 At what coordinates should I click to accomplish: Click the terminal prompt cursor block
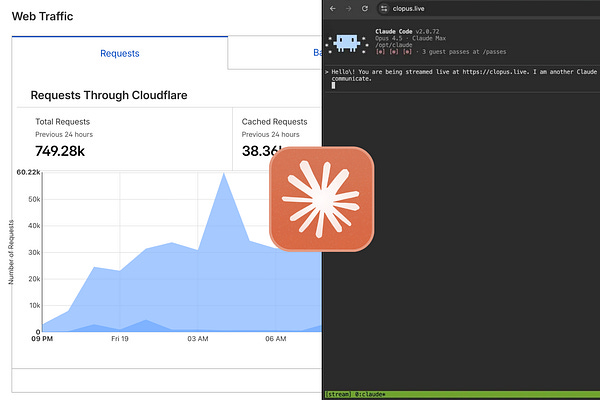click(x=333, y=85)
